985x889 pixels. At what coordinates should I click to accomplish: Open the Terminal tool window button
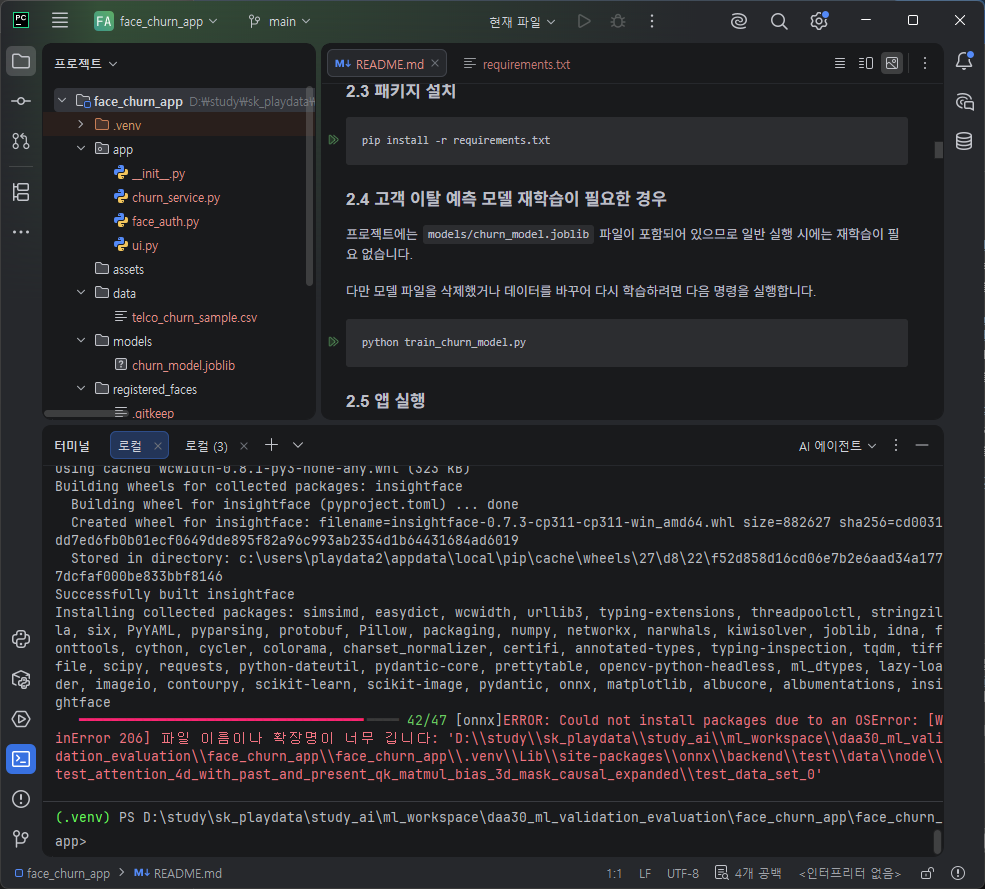[x=21, y=759]
